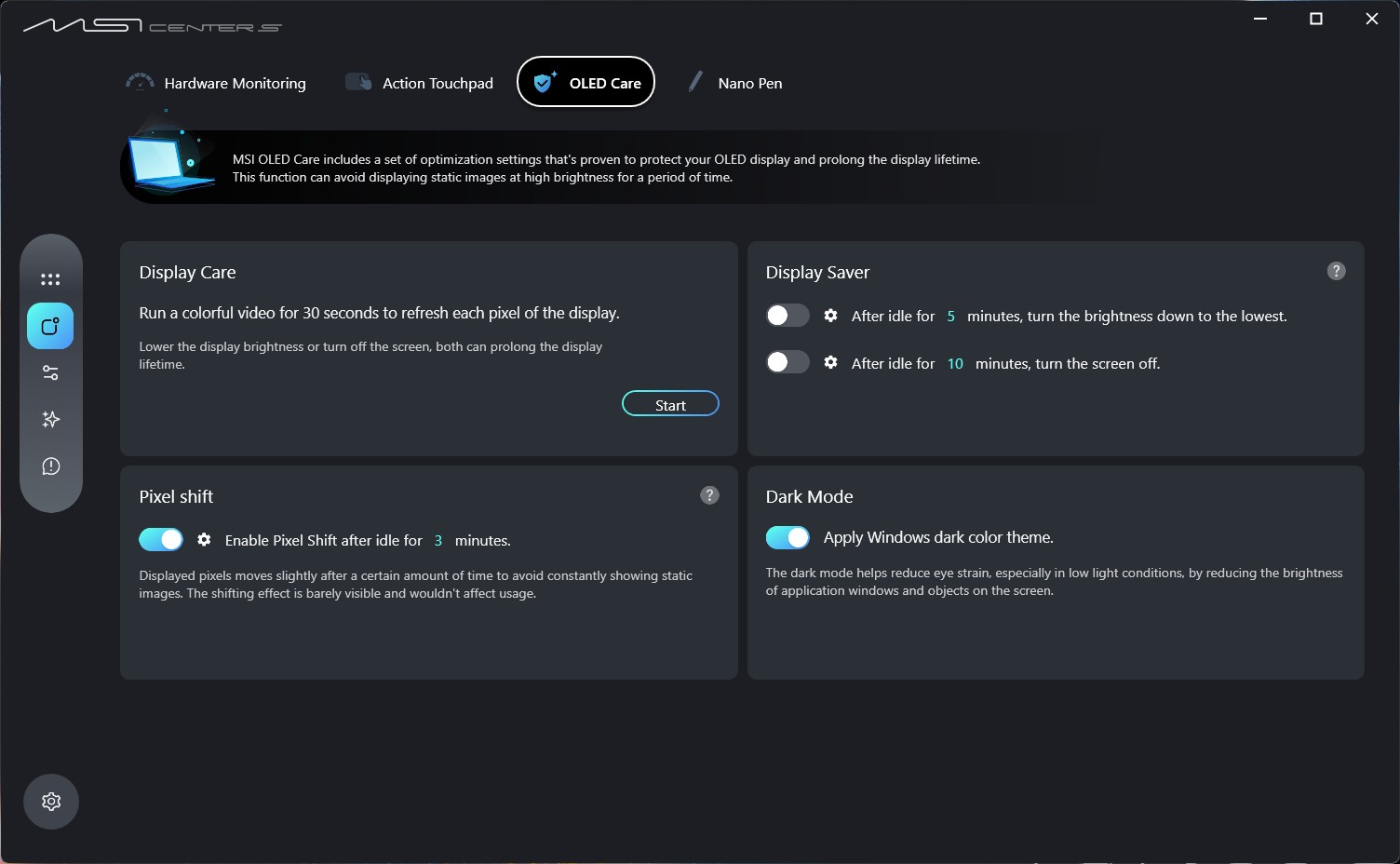This screenshot has width=1400, height=864.
Task: Click the MSI Center S logo
Action: (152, 25)
